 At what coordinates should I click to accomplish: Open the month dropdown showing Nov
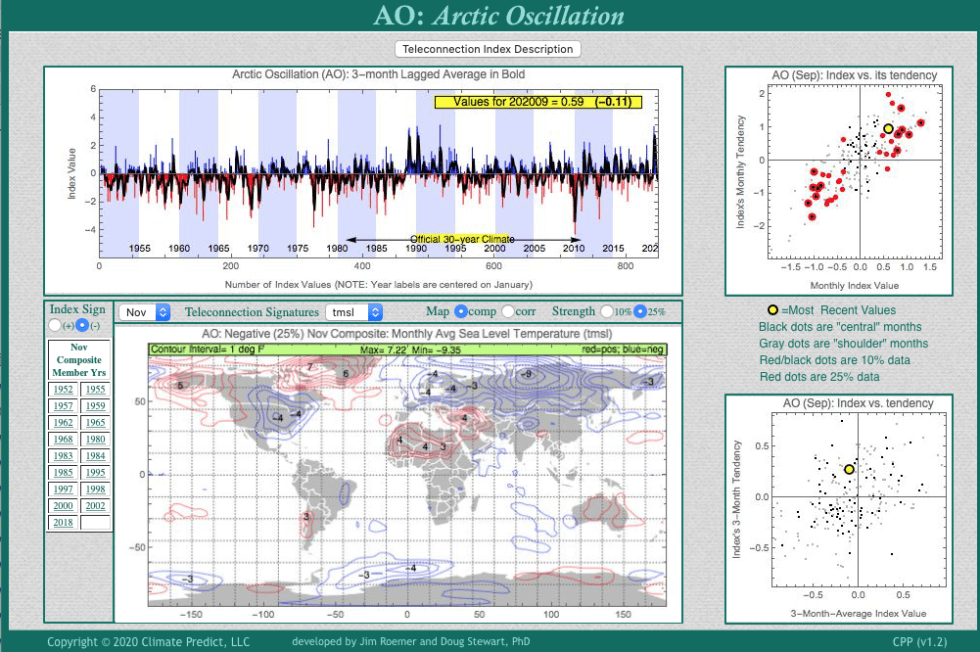point(142,312)
